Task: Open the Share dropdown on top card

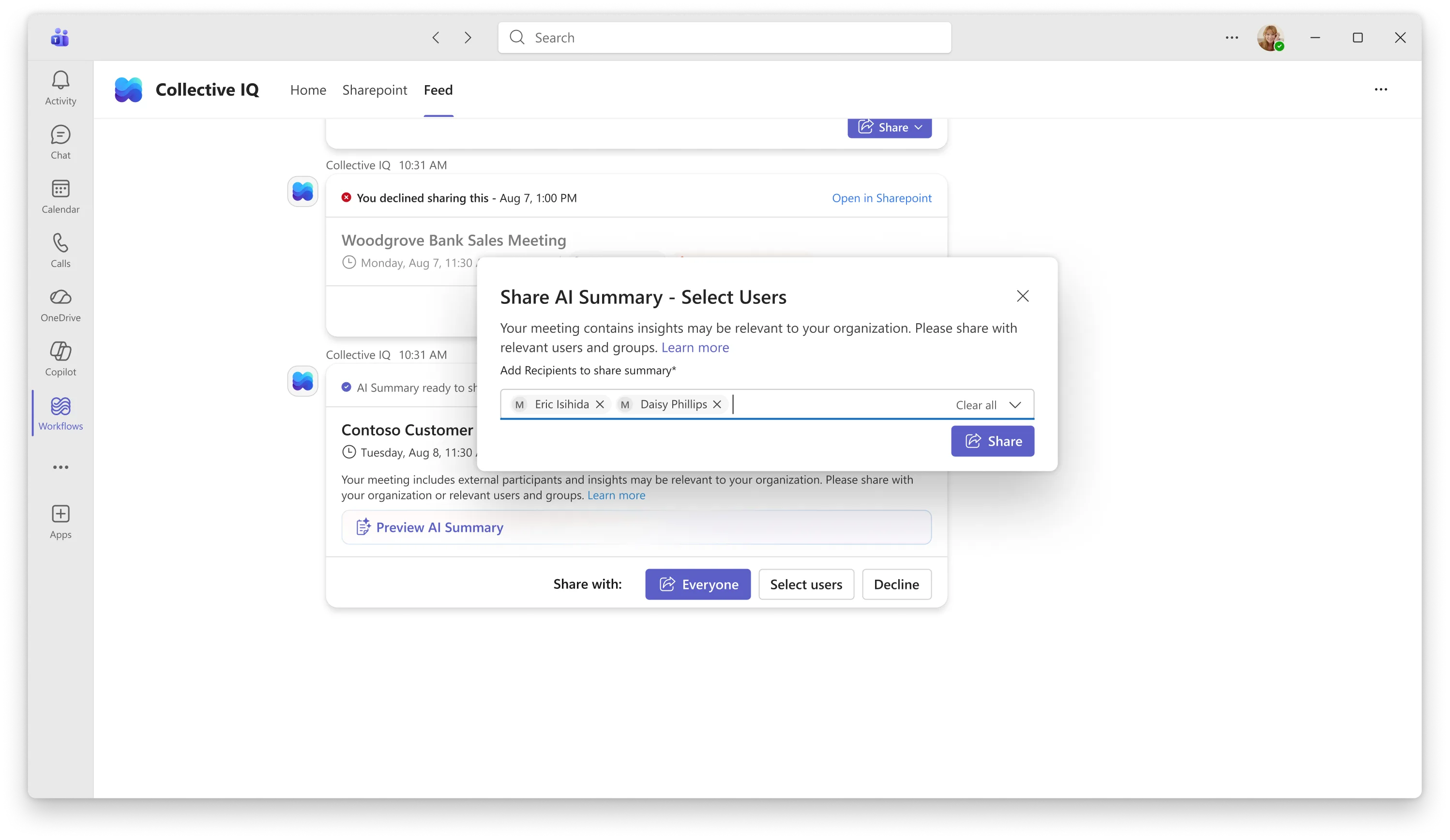Action: pos(889,127)
